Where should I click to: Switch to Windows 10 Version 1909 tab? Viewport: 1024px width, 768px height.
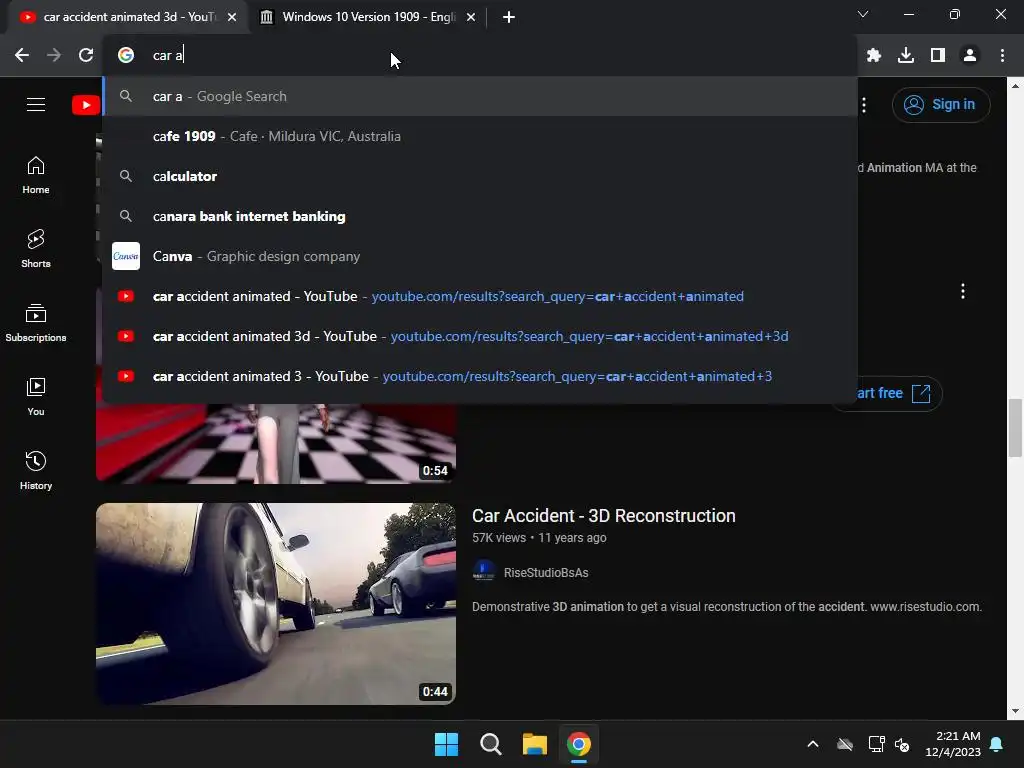368,17
